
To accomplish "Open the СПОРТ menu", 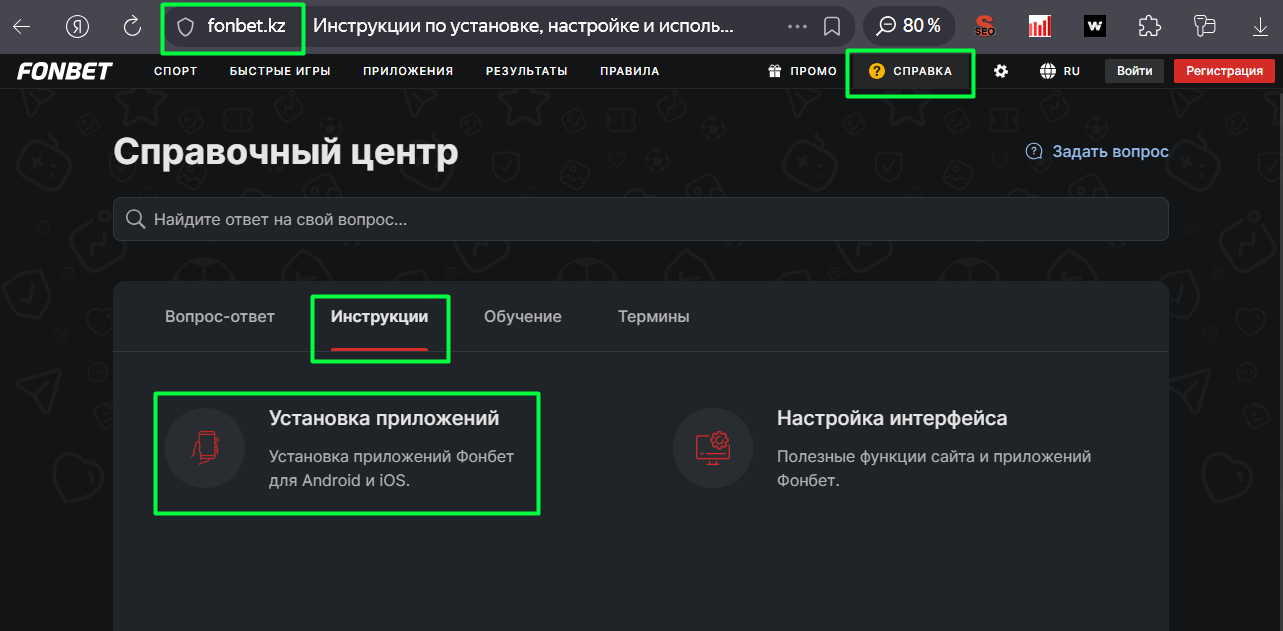I will coord(176,71).
